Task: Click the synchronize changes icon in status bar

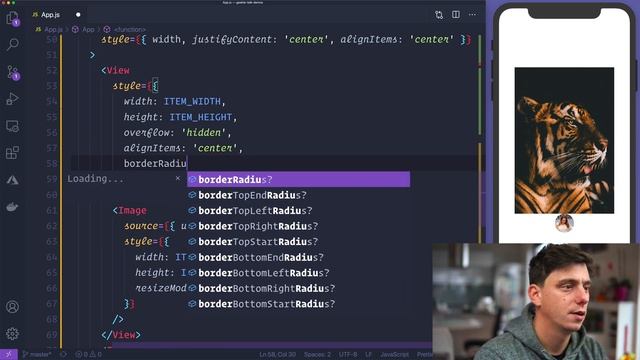Action: point(63,354)
